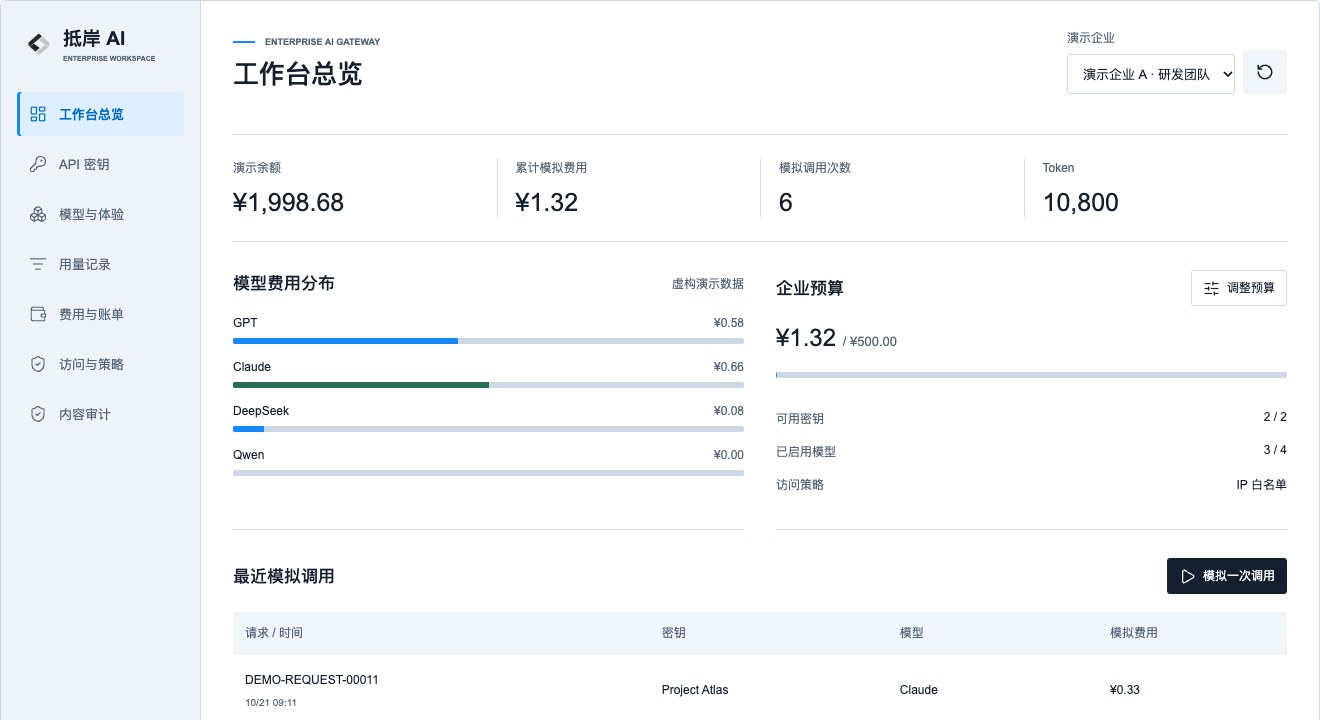Go to 工作台总览 in the sidebar

[101, 114]
